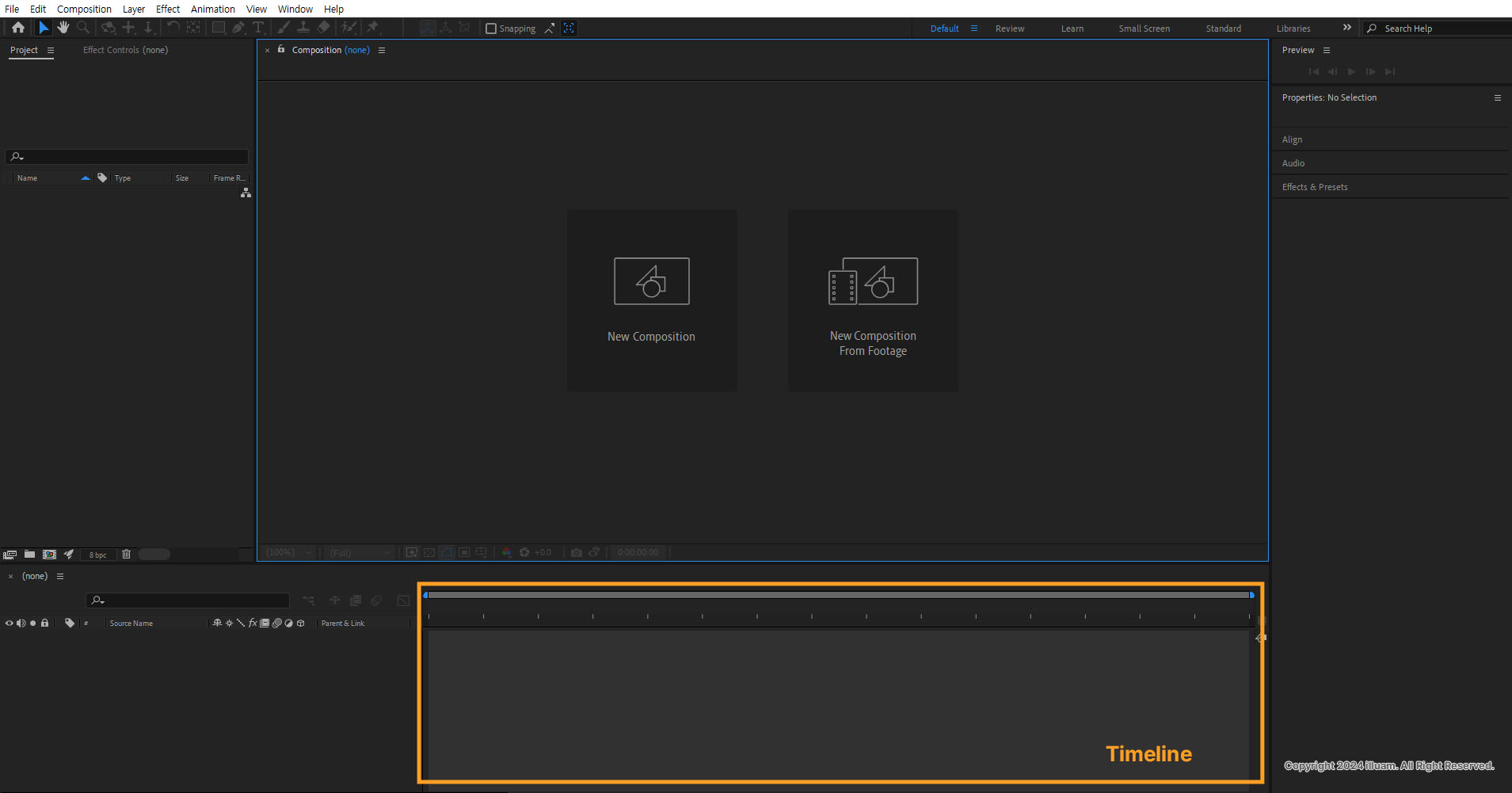Open the Project panel menu

(51, 50)
